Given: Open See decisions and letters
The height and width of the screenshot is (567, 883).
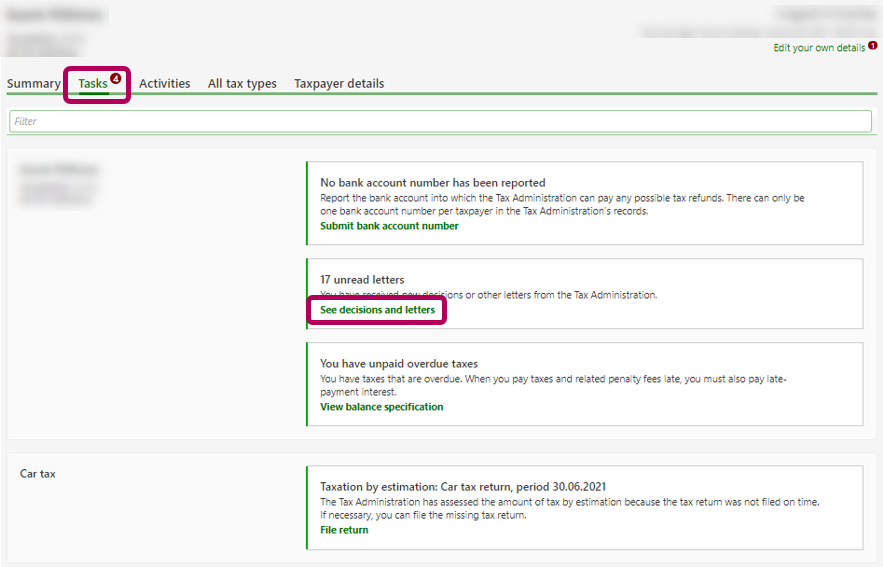Looking at the screenshot, I should (377, 310).
